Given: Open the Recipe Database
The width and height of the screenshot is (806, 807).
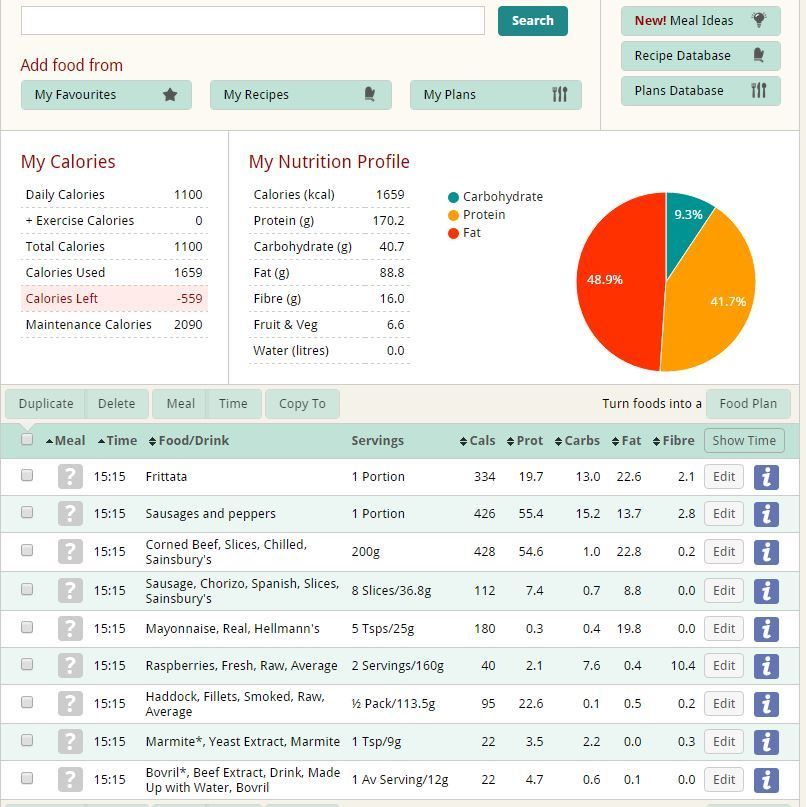Looking at the screenshot, I should [x=700, y=56].
